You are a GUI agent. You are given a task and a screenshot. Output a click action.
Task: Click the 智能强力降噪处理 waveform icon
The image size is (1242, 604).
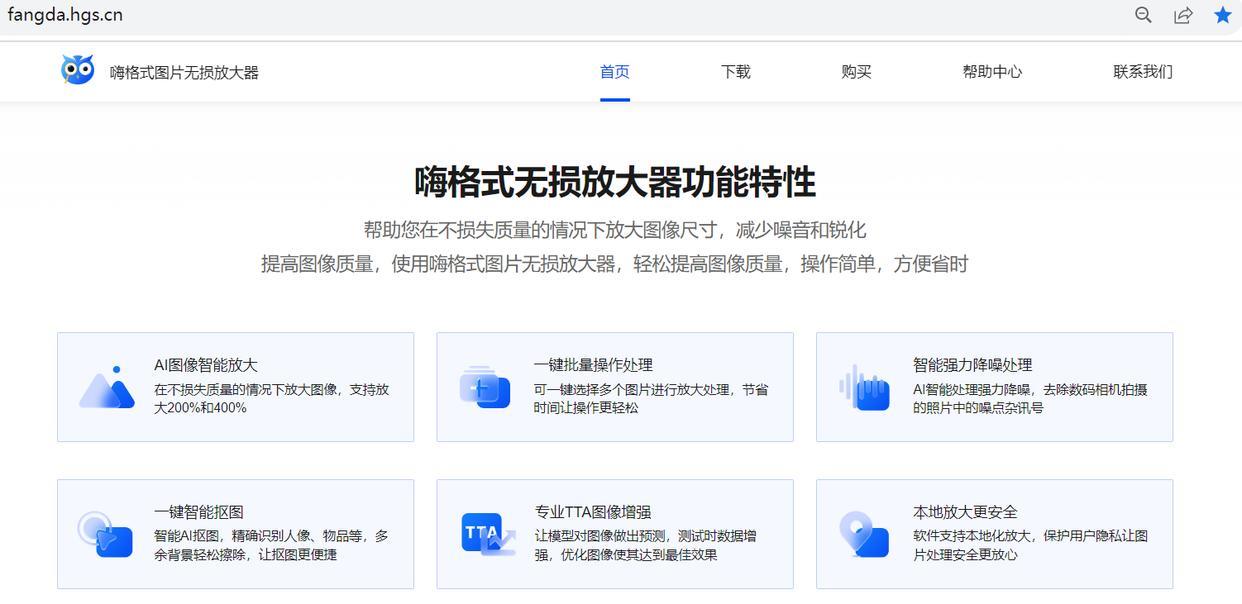click(x=865, y=387)
